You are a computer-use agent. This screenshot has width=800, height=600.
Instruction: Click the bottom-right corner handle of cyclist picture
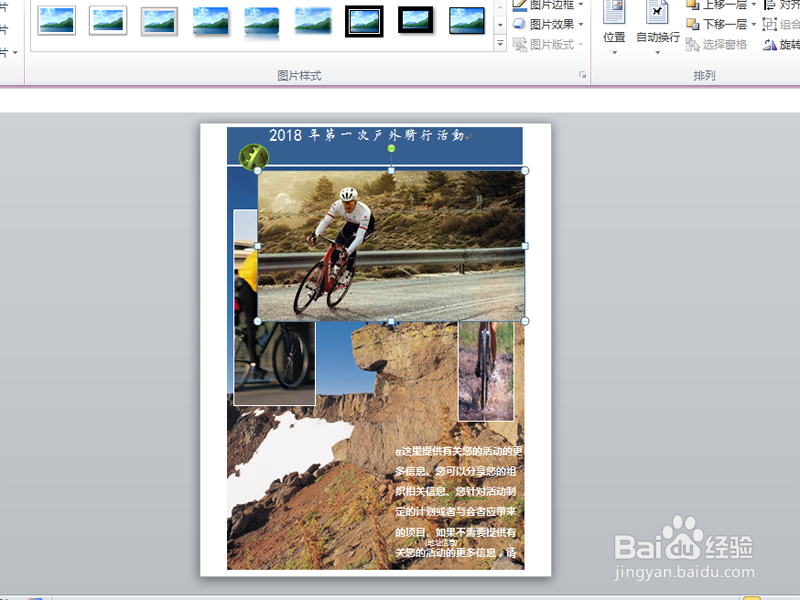coord(525,321)
